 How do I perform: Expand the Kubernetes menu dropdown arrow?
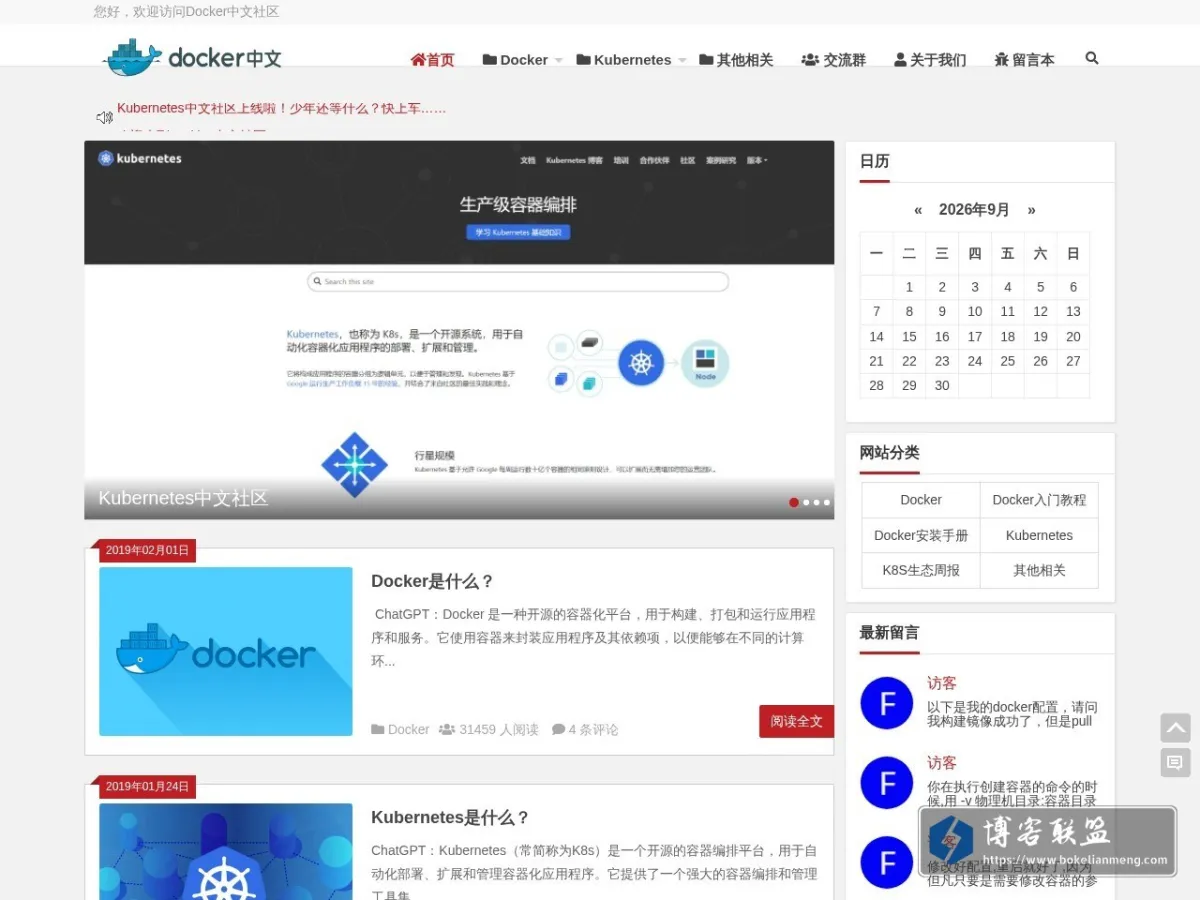[682, 60]
